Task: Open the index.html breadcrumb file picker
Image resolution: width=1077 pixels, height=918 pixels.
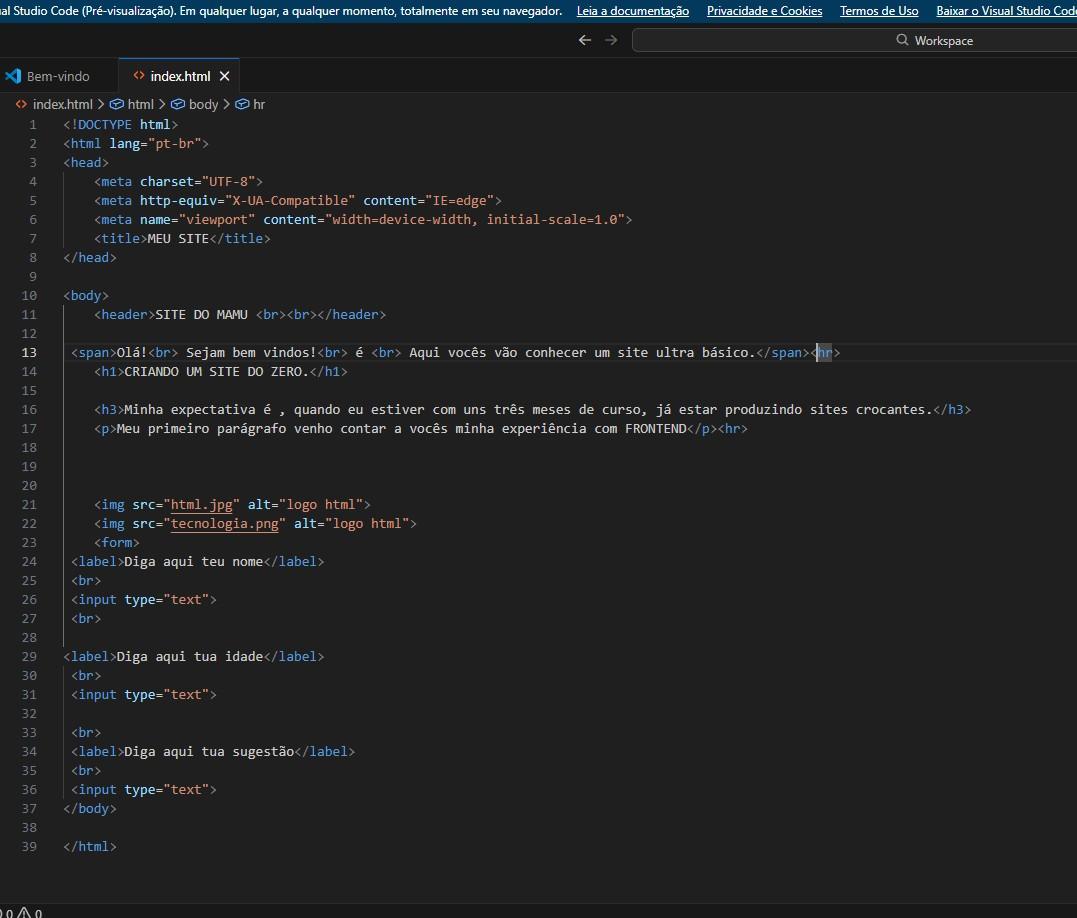Action: point(62,104)
